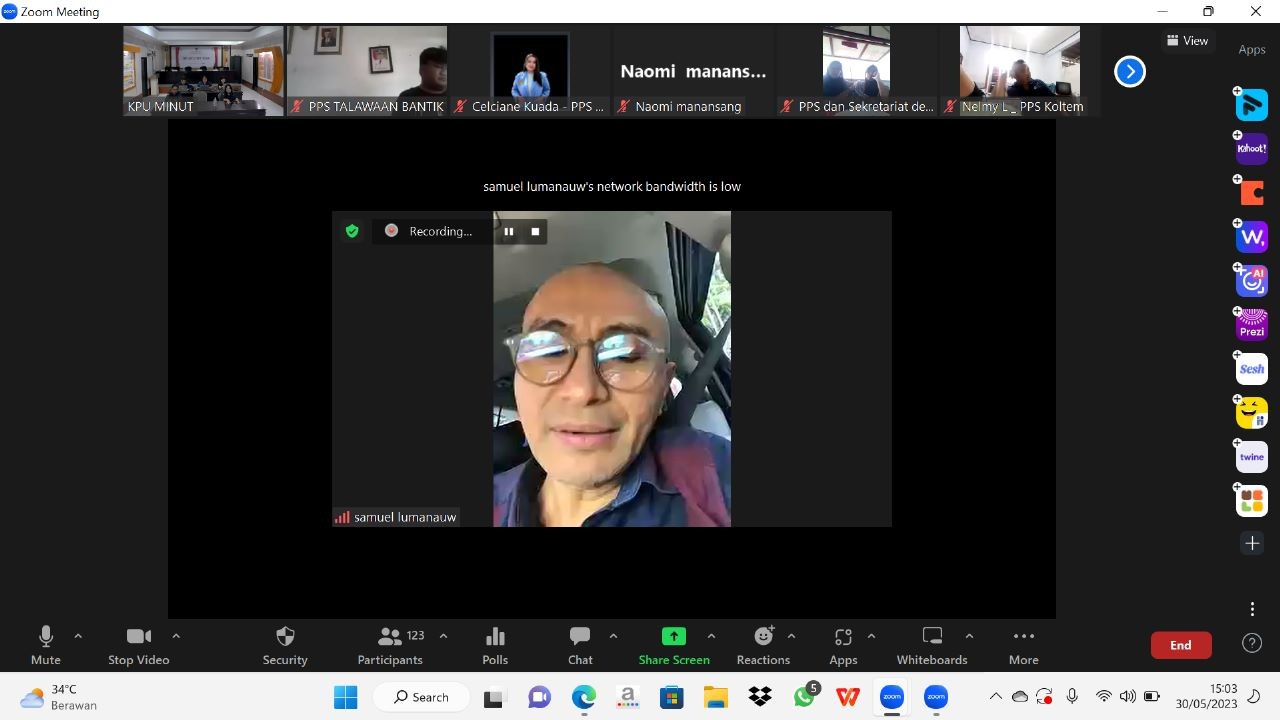This screenshot has width=1280, height=720.
Task: Open the Whiteboards tool
Action: [931, 645]
